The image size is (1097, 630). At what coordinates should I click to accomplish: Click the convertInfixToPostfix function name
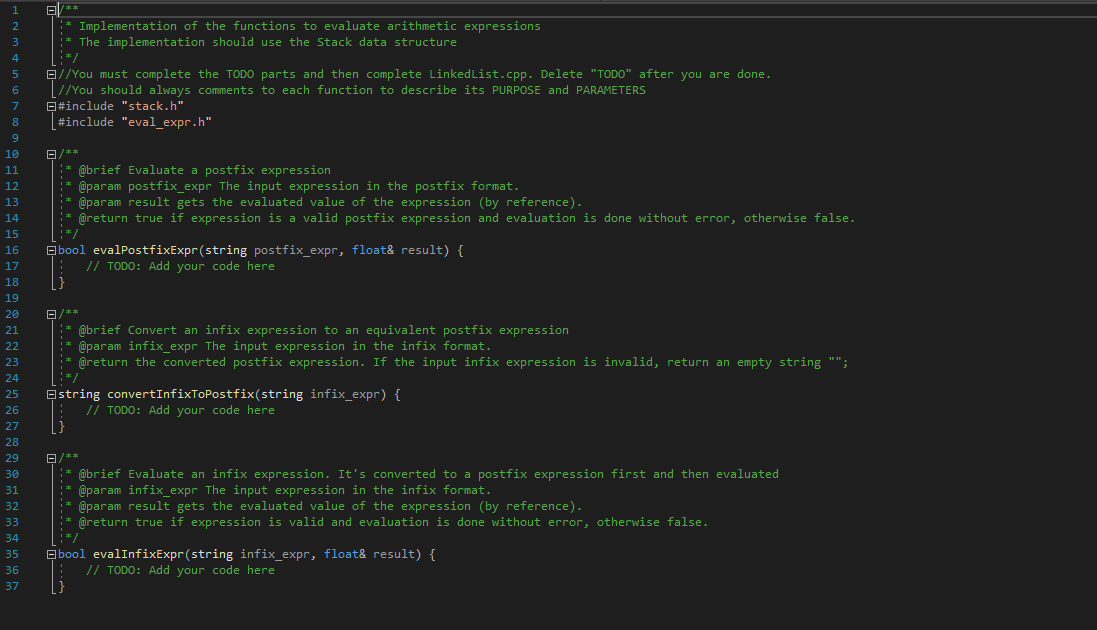point(181,394)
